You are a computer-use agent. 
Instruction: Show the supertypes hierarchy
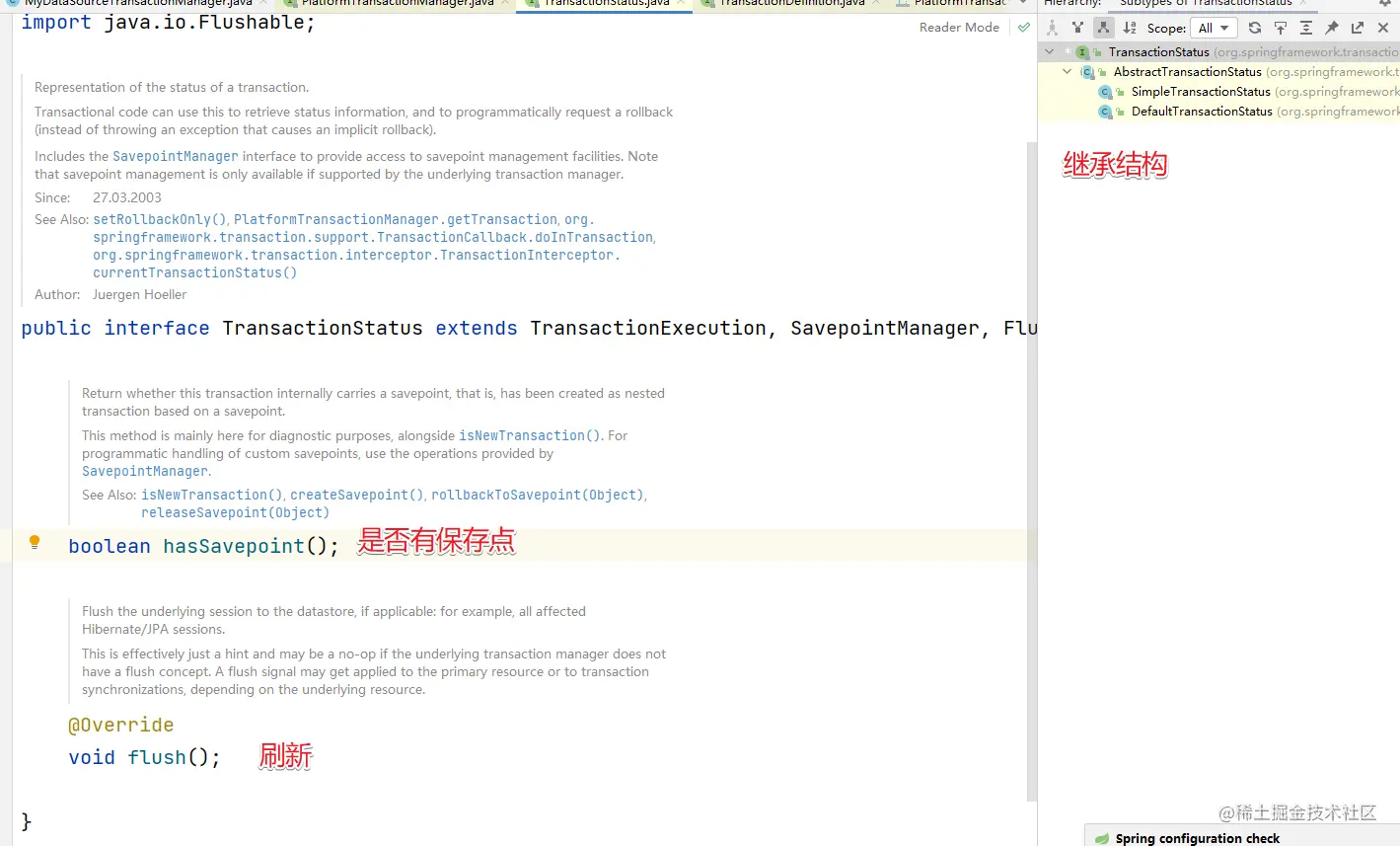pos(1077,28)
